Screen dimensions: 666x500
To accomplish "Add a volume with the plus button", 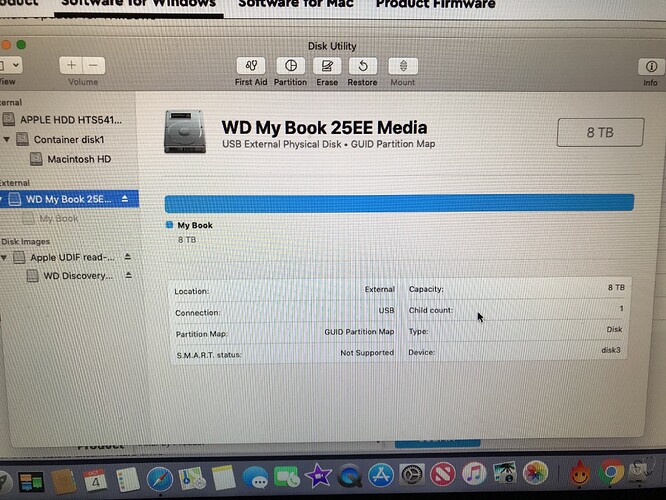I will coord(71,65).
